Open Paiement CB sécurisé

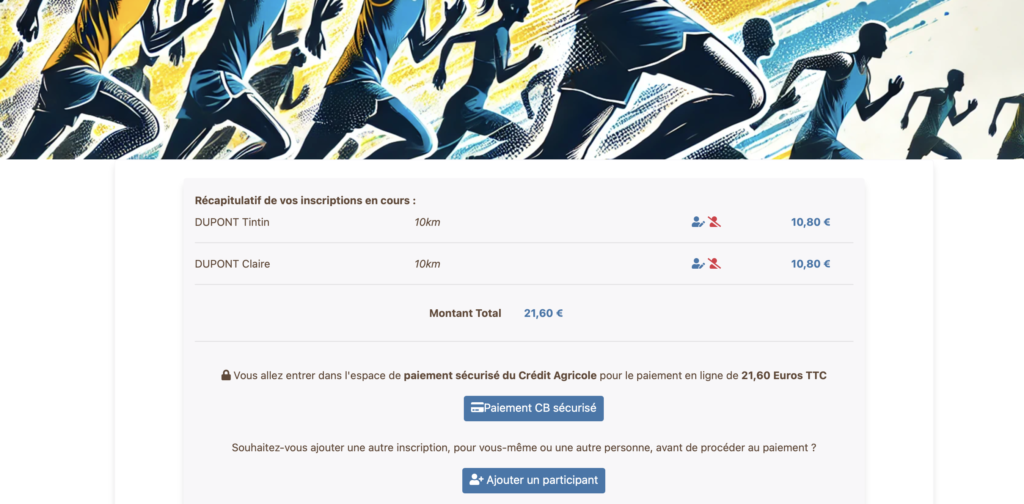[534, 408]
